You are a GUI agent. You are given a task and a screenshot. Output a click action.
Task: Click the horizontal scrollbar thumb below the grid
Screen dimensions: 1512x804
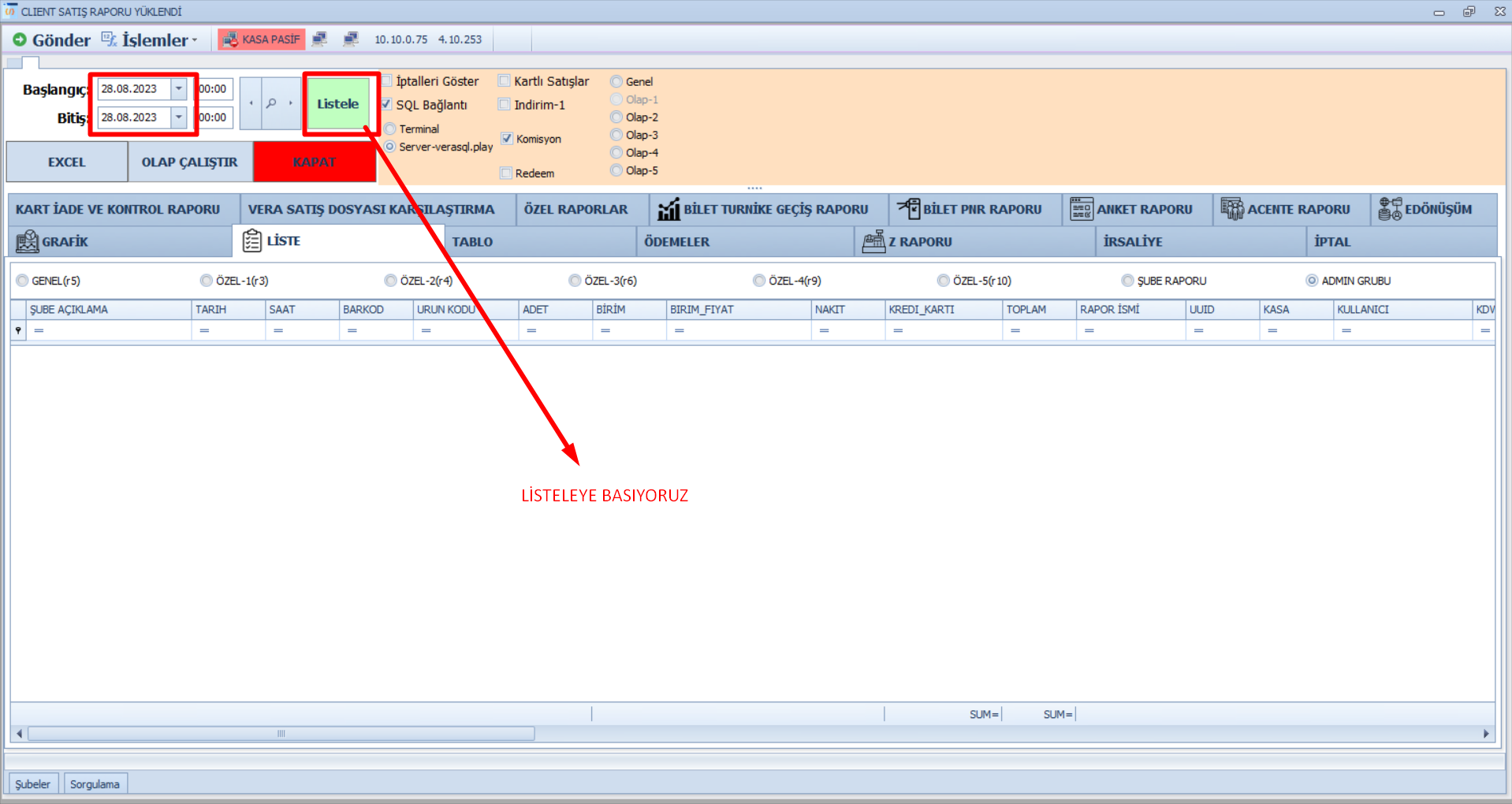(281, 734)
